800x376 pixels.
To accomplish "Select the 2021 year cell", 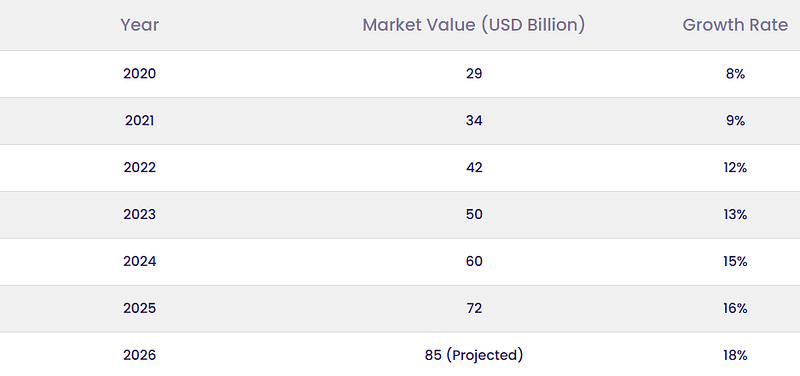I will click(139, 121).
